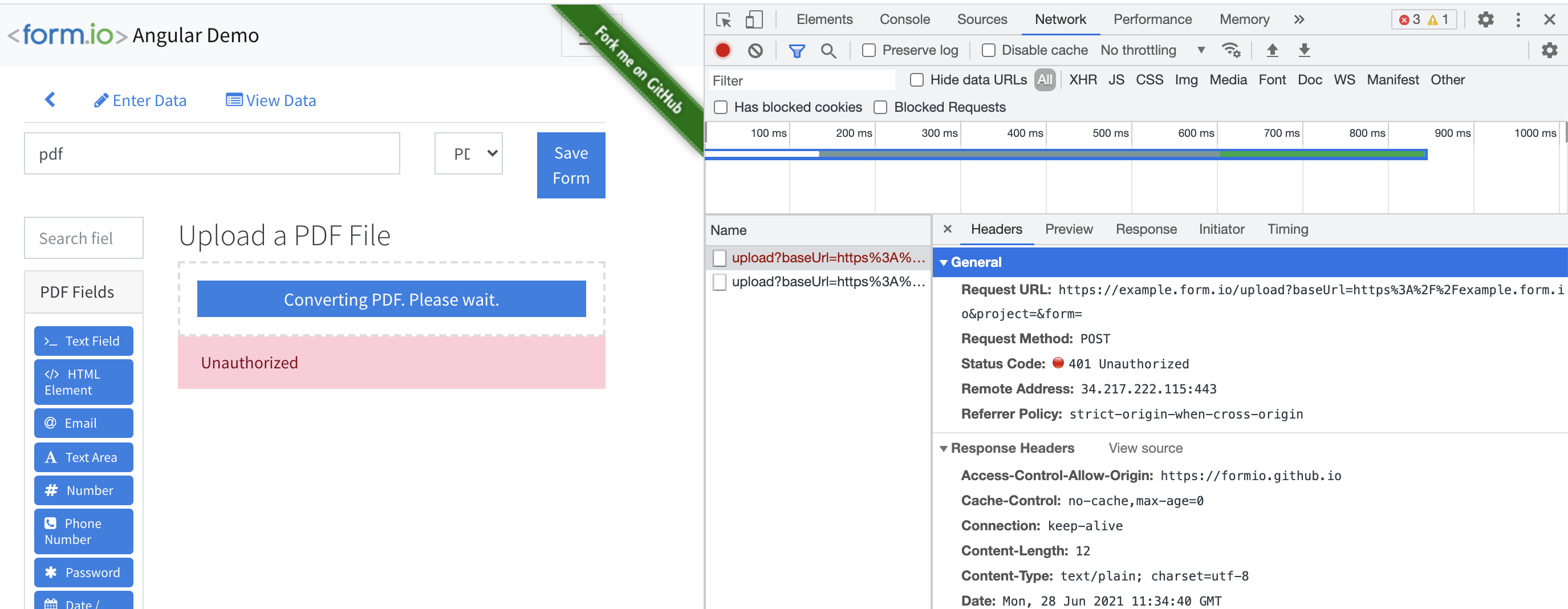This screenshot has width=1568, height=609.
Task: Open the Timing tab
Action: click(x=1287, y=229)
